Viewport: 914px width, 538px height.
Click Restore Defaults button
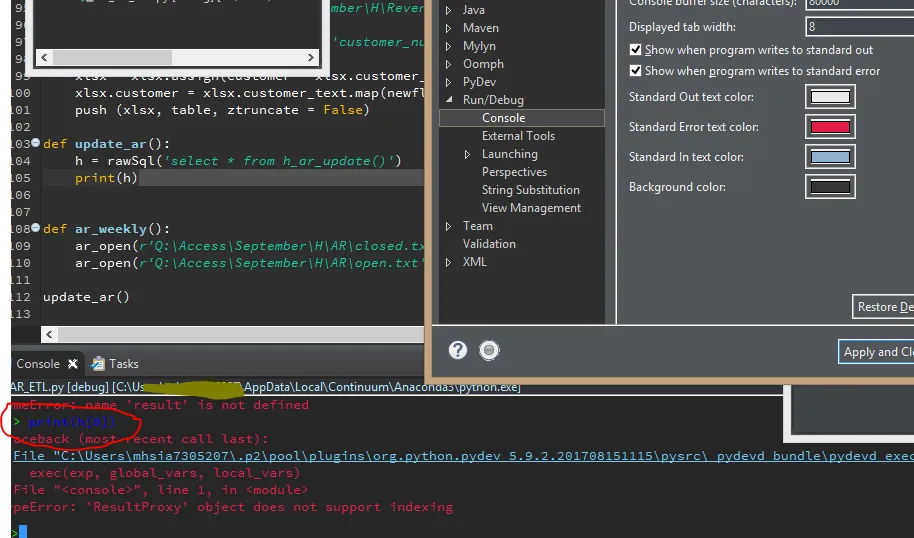(x=883, y=307)
